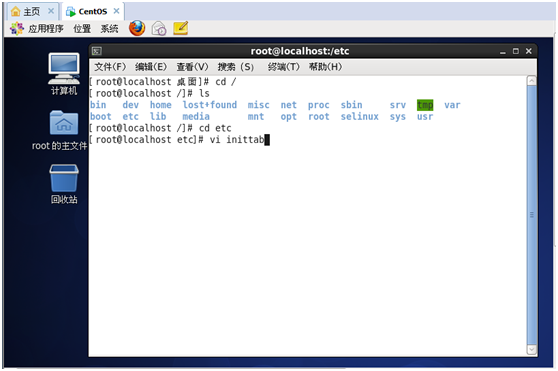Viewport: 558px width, 371px height.
Task: Click the terminal scrollbar up arrow
Action: point(531,81)
